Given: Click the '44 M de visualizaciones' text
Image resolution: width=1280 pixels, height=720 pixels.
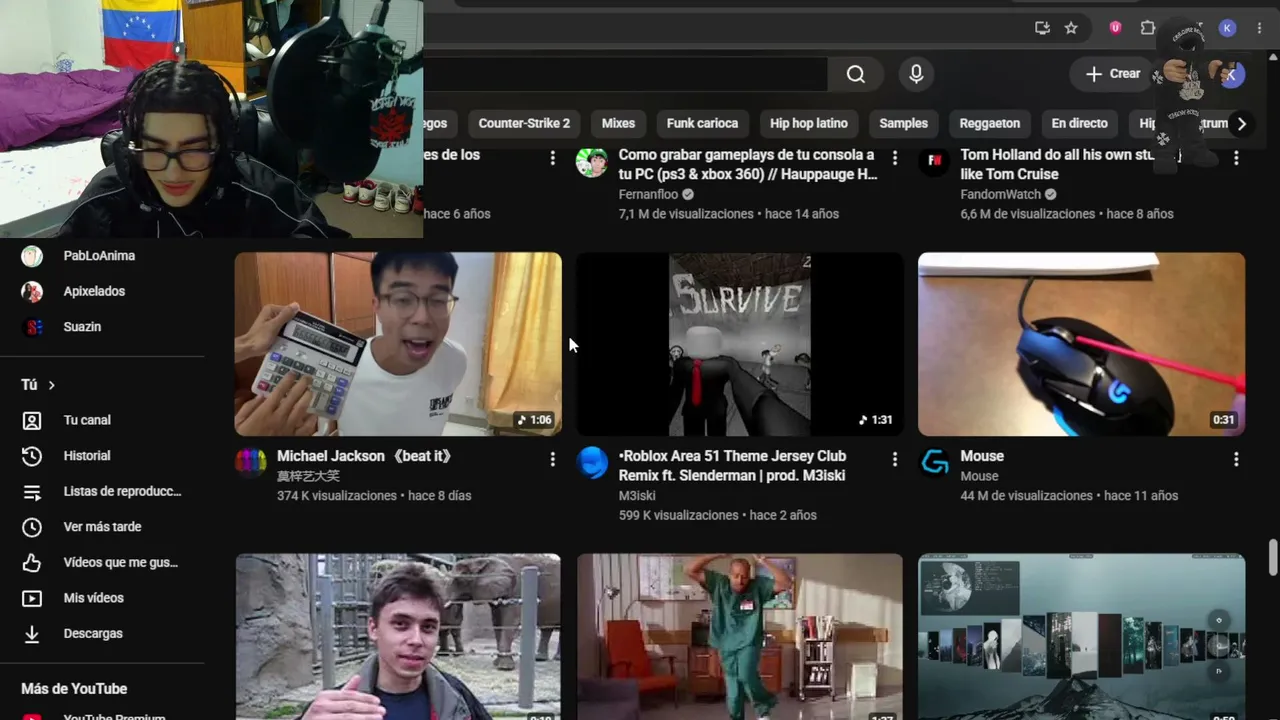Looking at the screenshot, I should [x=1027, y=496].
